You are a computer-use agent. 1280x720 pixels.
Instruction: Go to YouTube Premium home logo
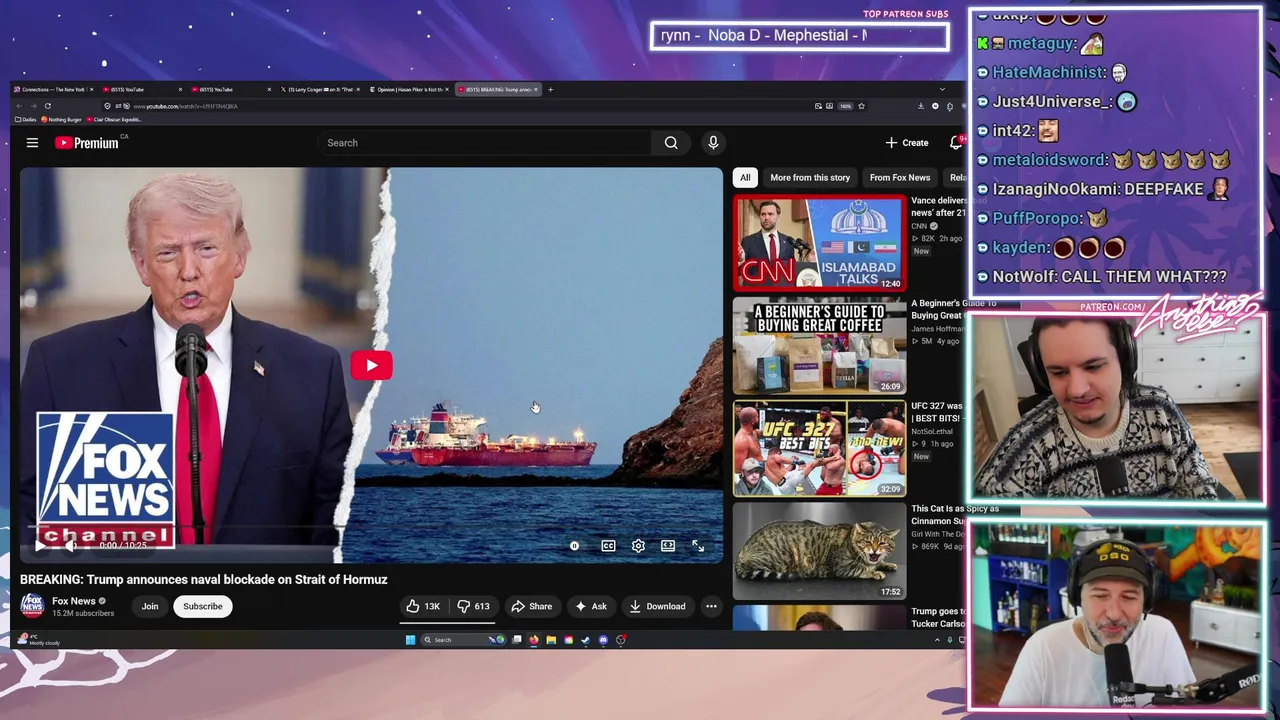click(87, 143)
